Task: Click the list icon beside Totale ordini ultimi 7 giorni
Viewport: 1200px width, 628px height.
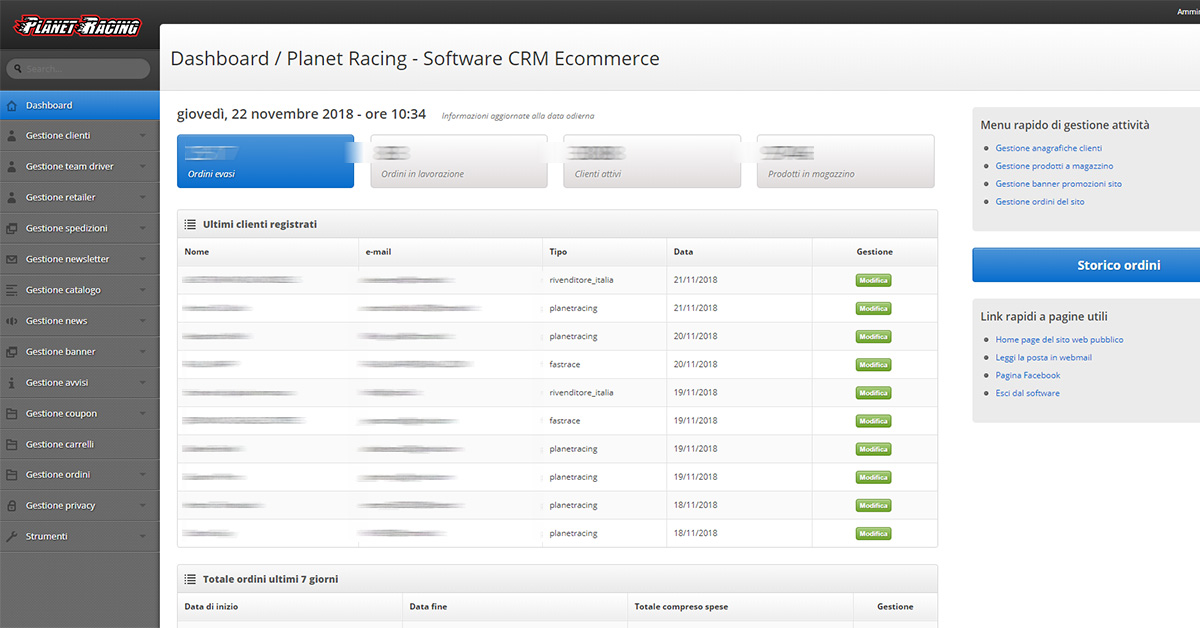Action: 190,579
